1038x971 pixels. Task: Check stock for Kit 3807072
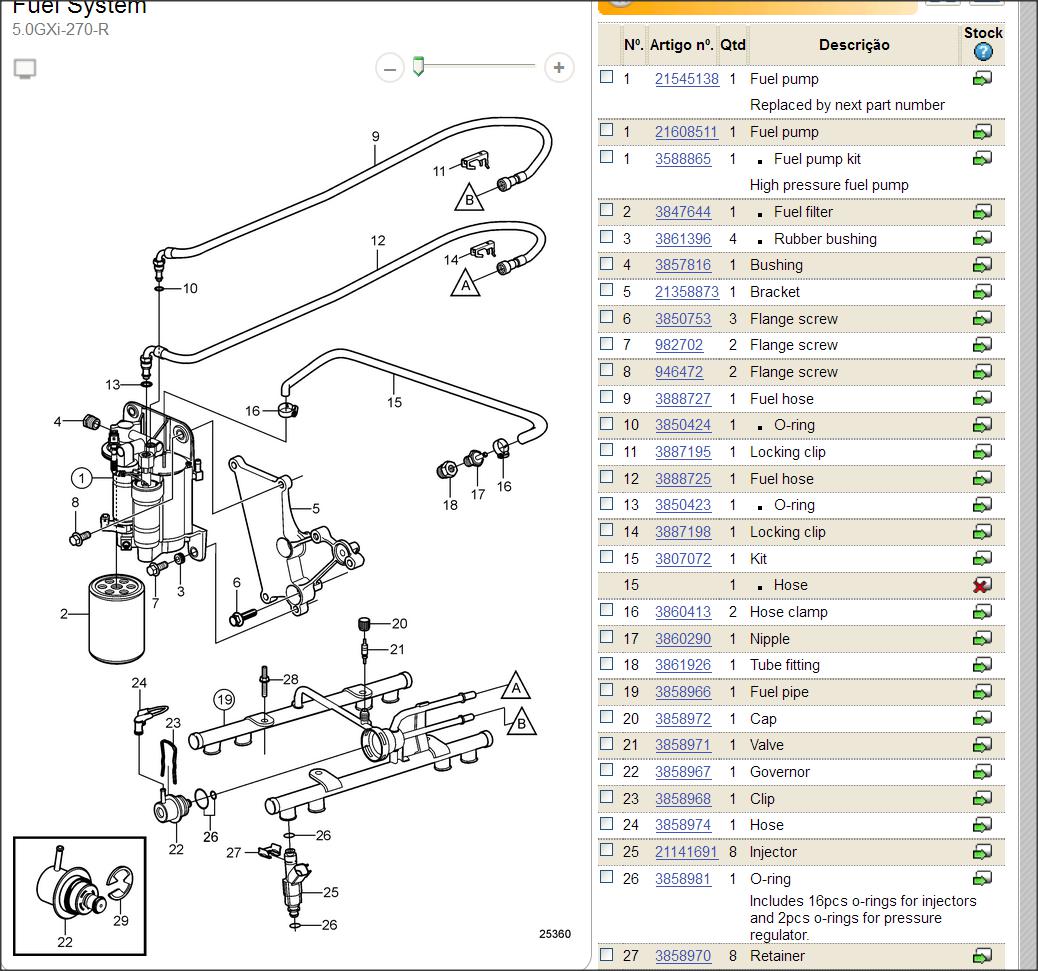pyautogui.click(x=982, y=559)
